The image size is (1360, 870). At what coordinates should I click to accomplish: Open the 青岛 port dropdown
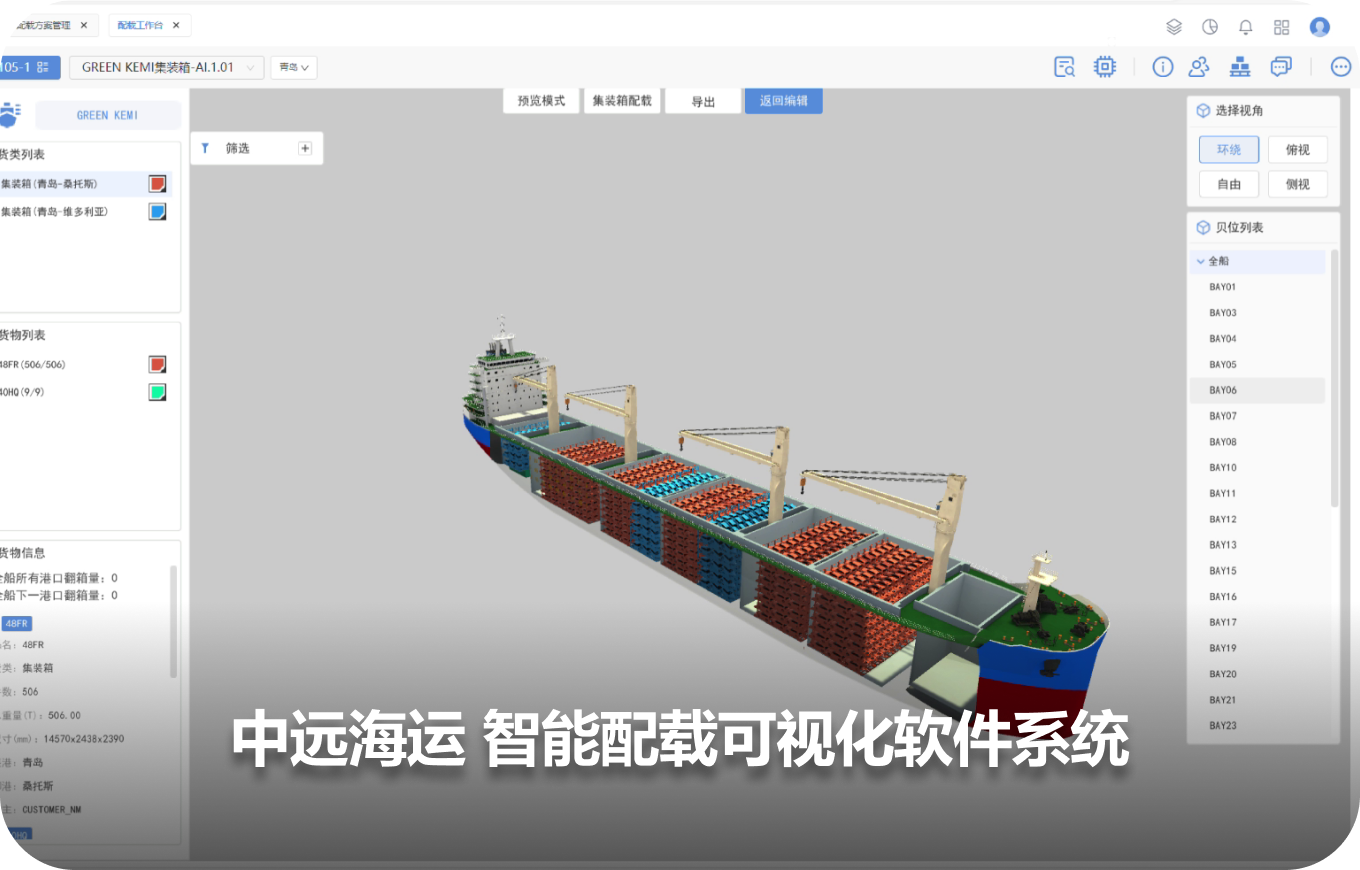293,67
